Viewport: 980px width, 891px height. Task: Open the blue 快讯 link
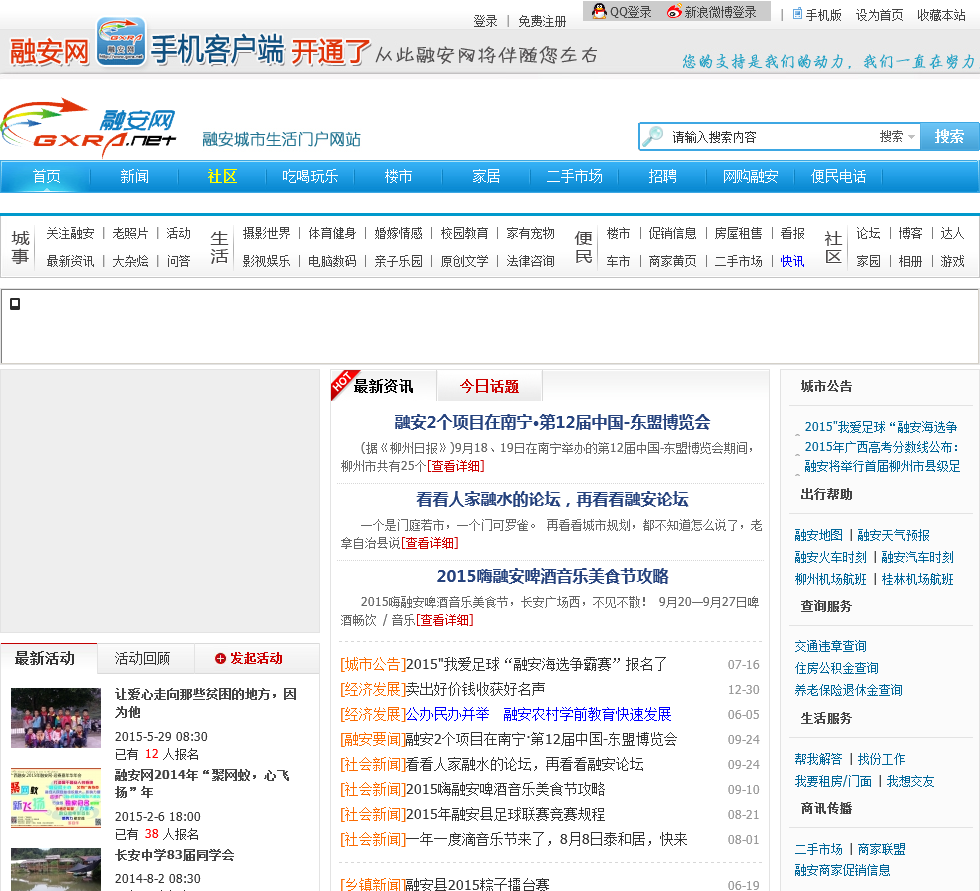tap(792, 261)
